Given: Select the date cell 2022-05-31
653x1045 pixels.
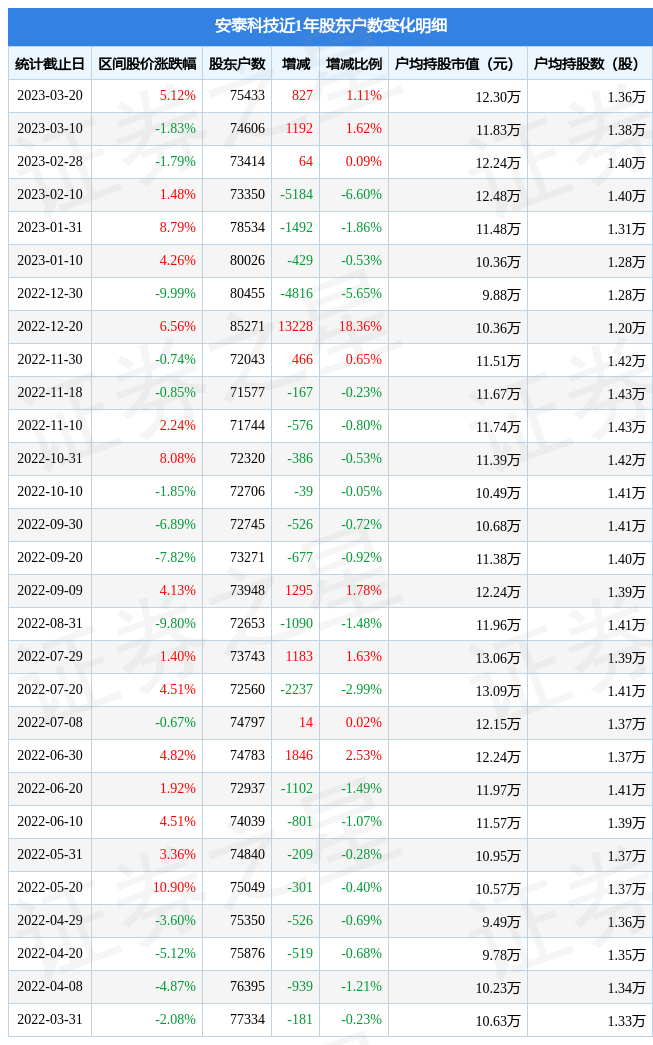Looking at the screenshot, I should pos(50,854).
